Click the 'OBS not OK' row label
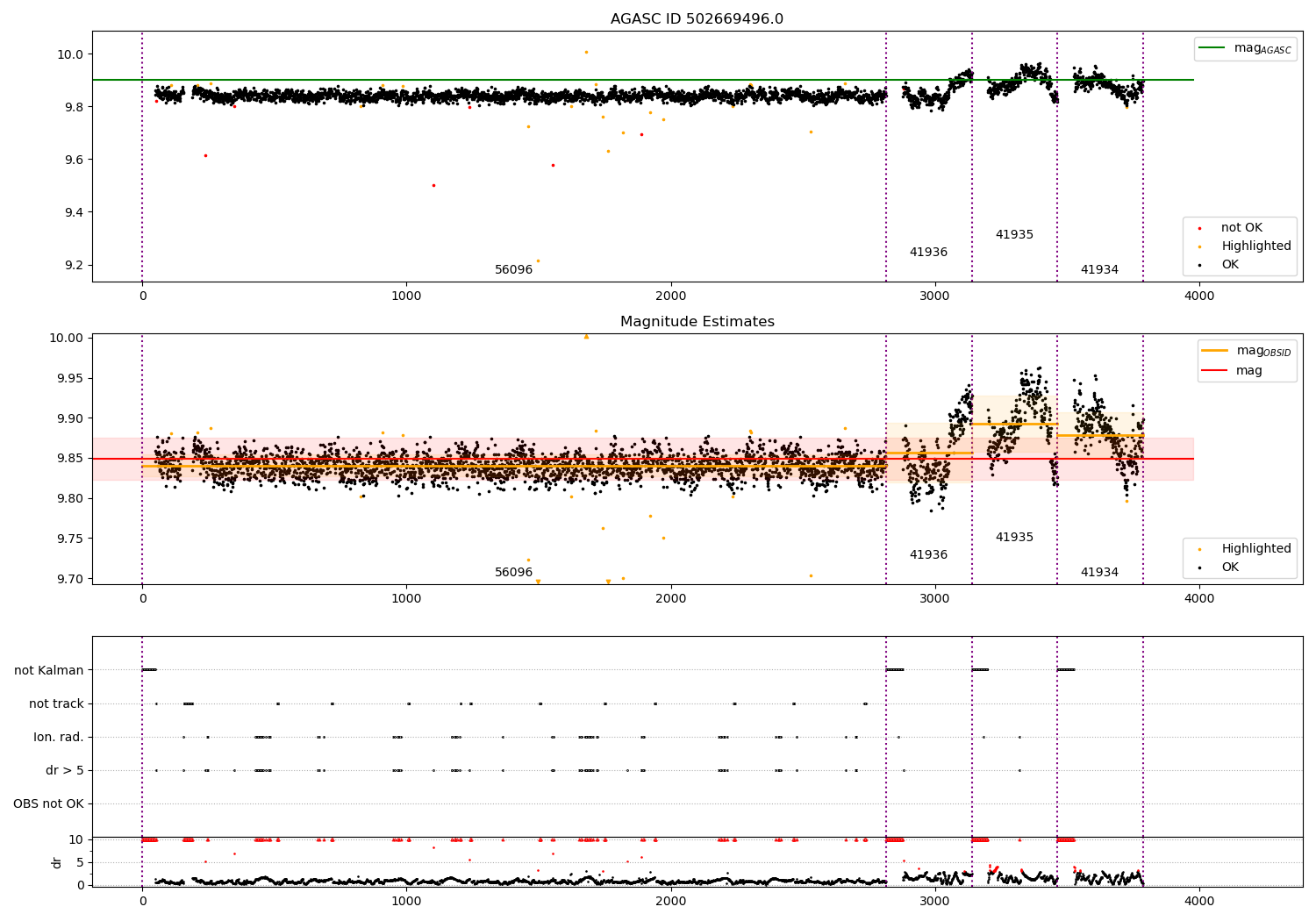 (48, 804)
